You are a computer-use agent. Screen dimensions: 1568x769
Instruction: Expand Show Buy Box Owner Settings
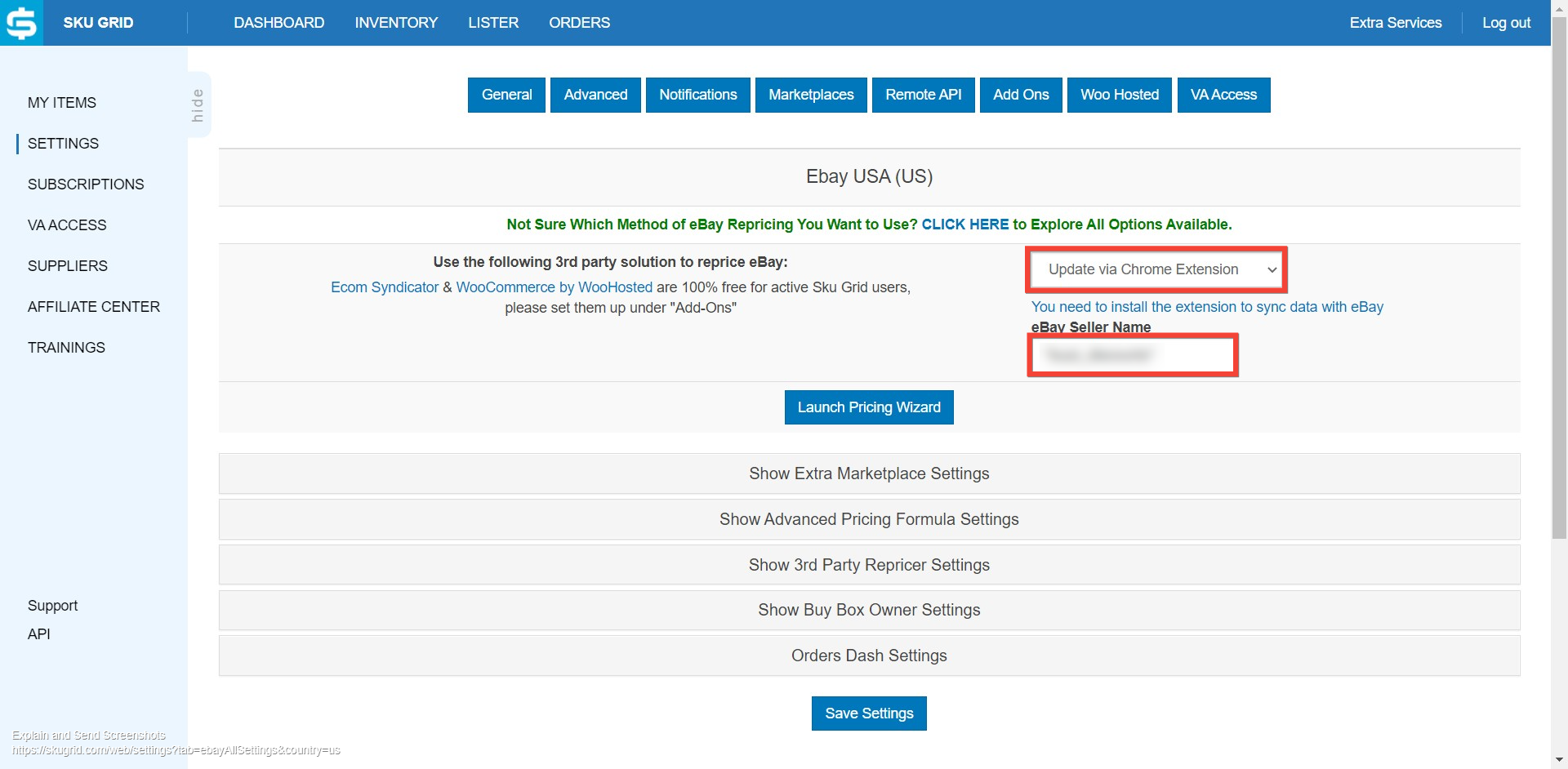(x=869, y=610)
